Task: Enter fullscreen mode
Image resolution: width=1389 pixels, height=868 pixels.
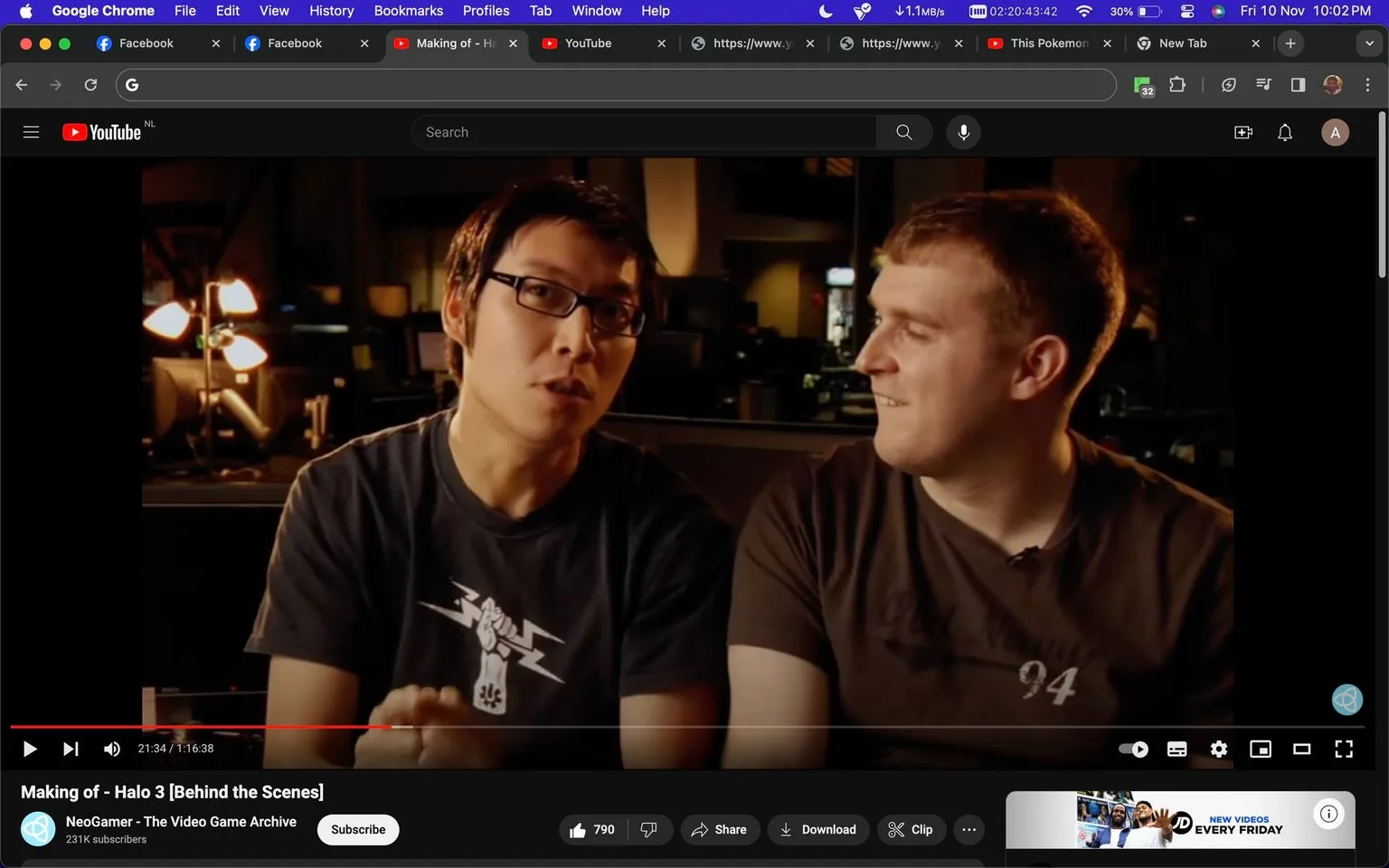Action: (x=1344, y=749)
